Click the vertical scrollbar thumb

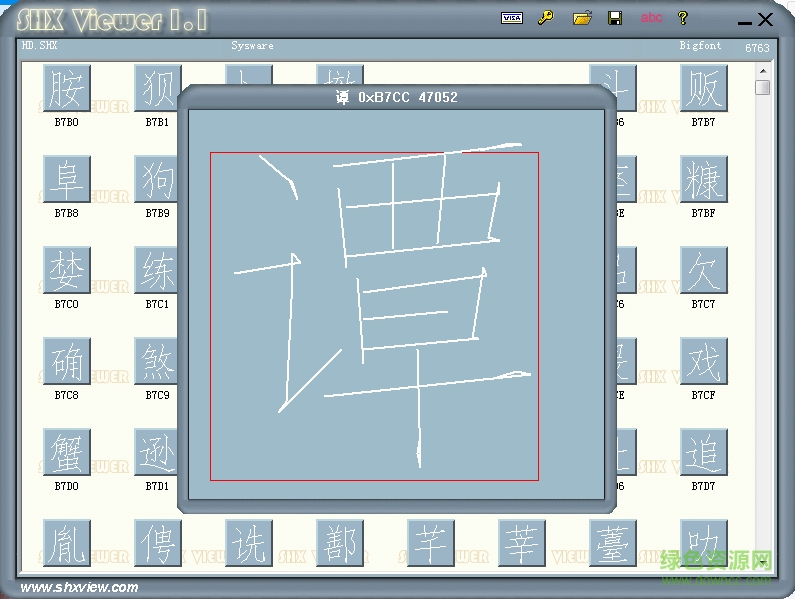point(763,87)
